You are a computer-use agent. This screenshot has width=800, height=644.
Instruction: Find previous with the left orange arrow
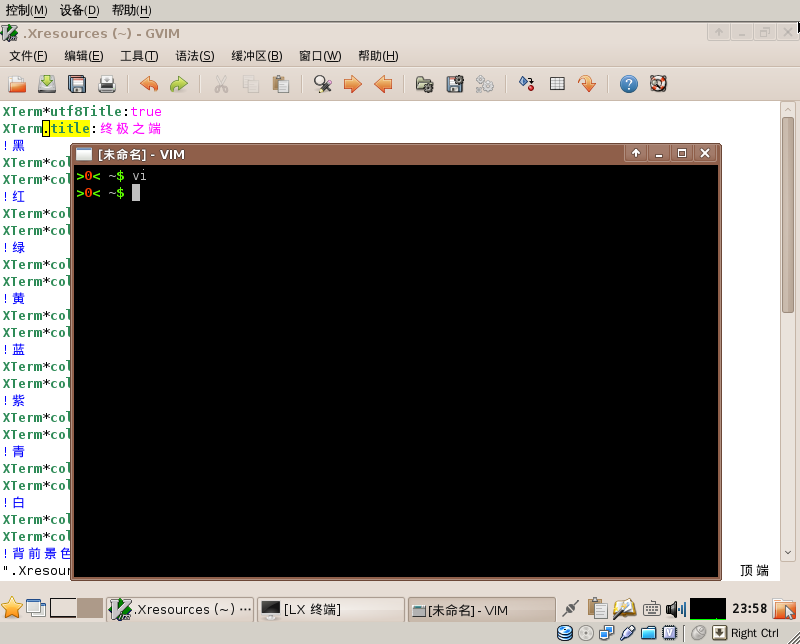tap(383, 84)
